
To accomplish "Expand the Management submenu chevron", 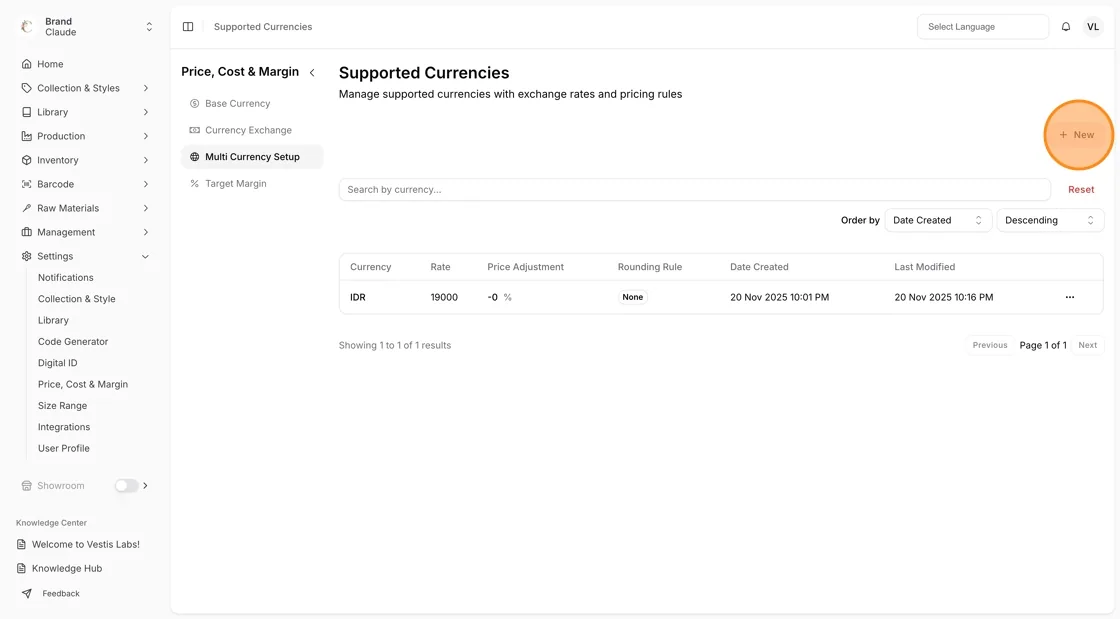I will pos(146,232).
